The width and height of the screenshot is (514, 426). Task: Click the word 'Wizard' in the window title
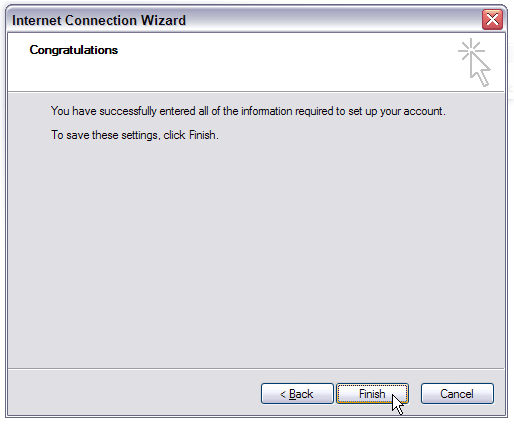coord(163,20)
